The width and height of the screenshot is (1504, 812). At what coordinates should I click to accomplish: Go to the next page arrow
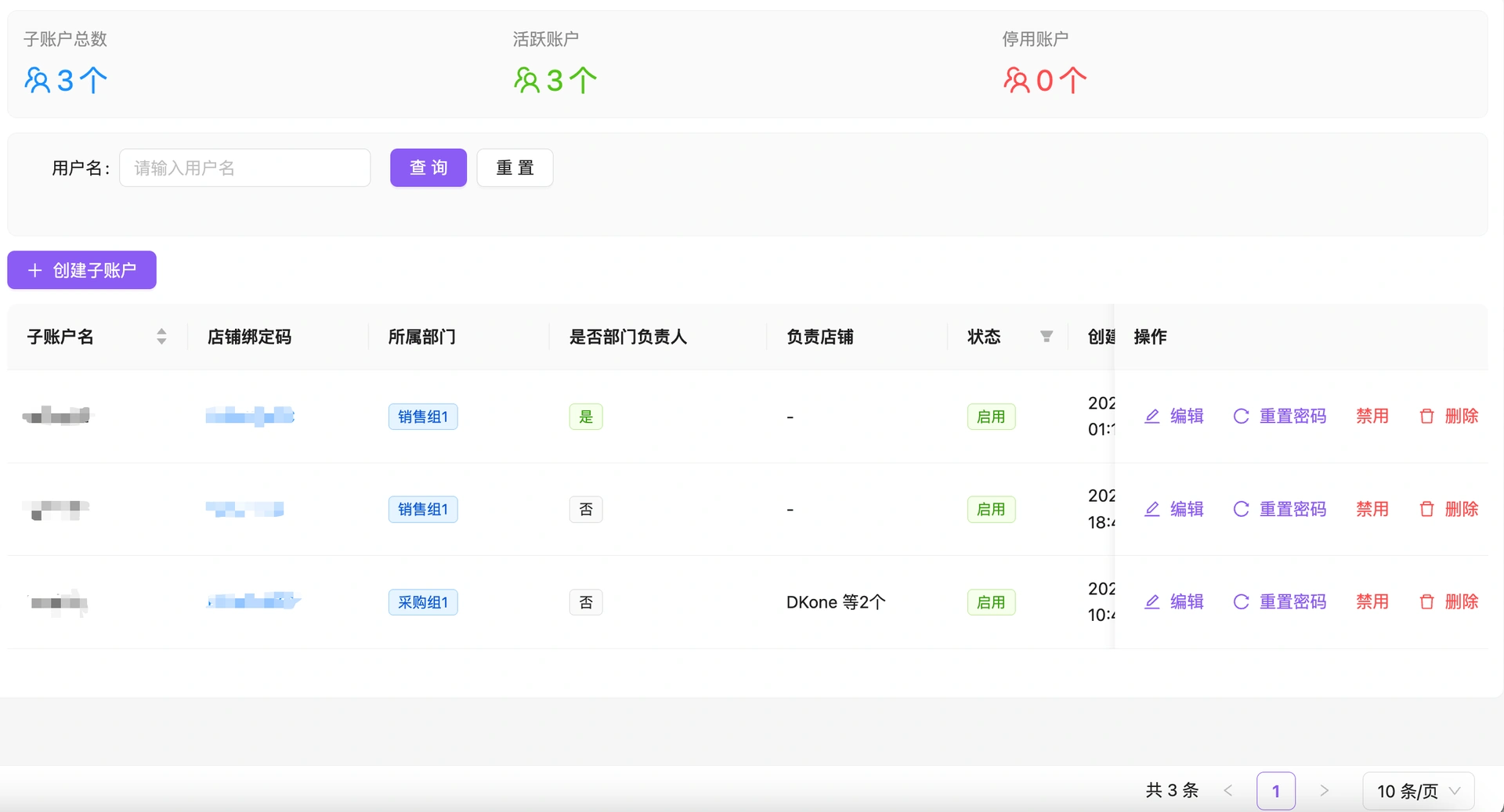[1324, 791]
